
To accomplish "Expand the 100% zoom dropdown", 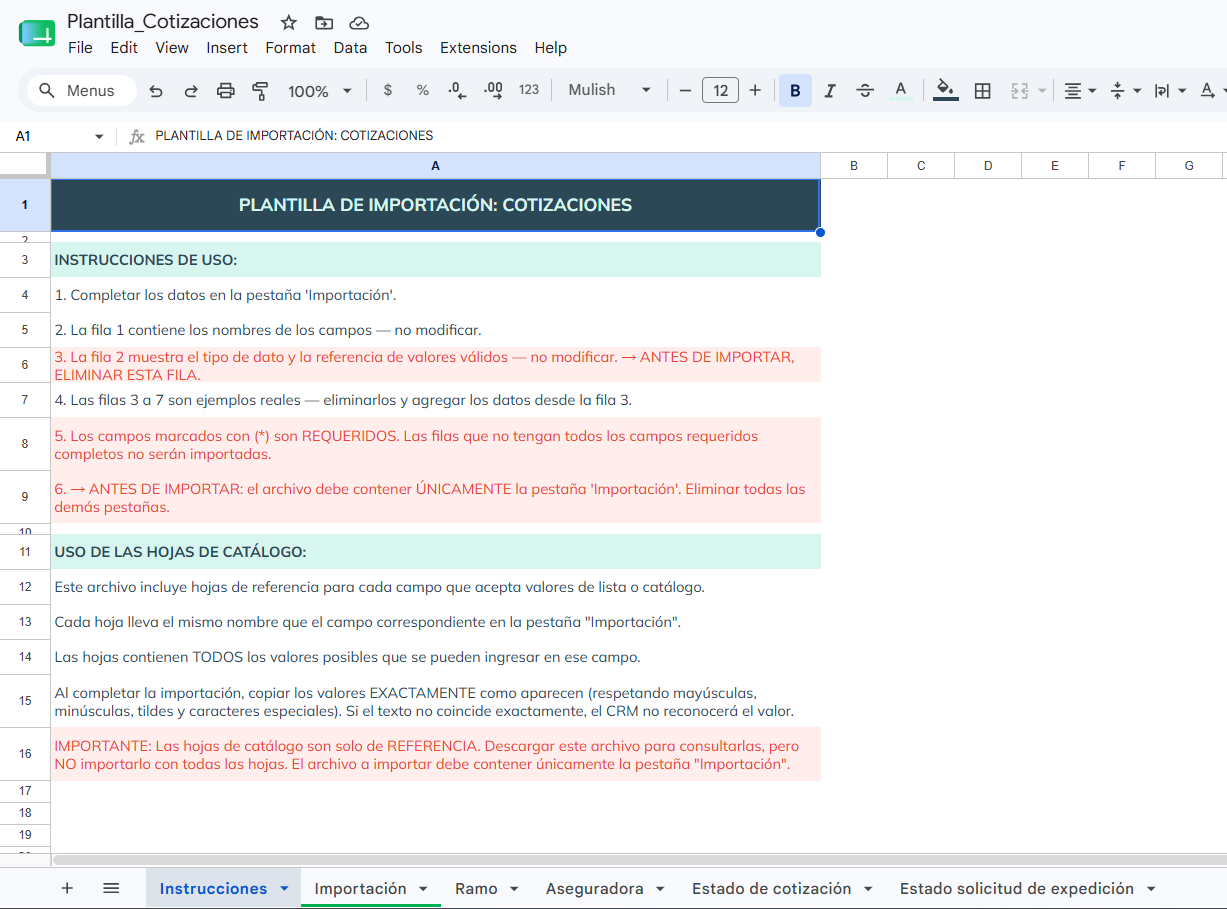I will point(320,91).
